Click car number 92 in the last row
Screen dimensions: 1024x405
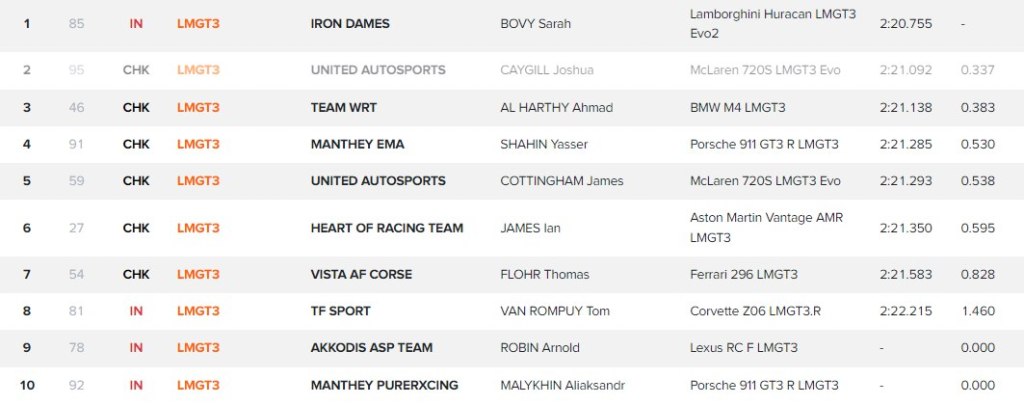pyautogui.click(x=77, y=385)
